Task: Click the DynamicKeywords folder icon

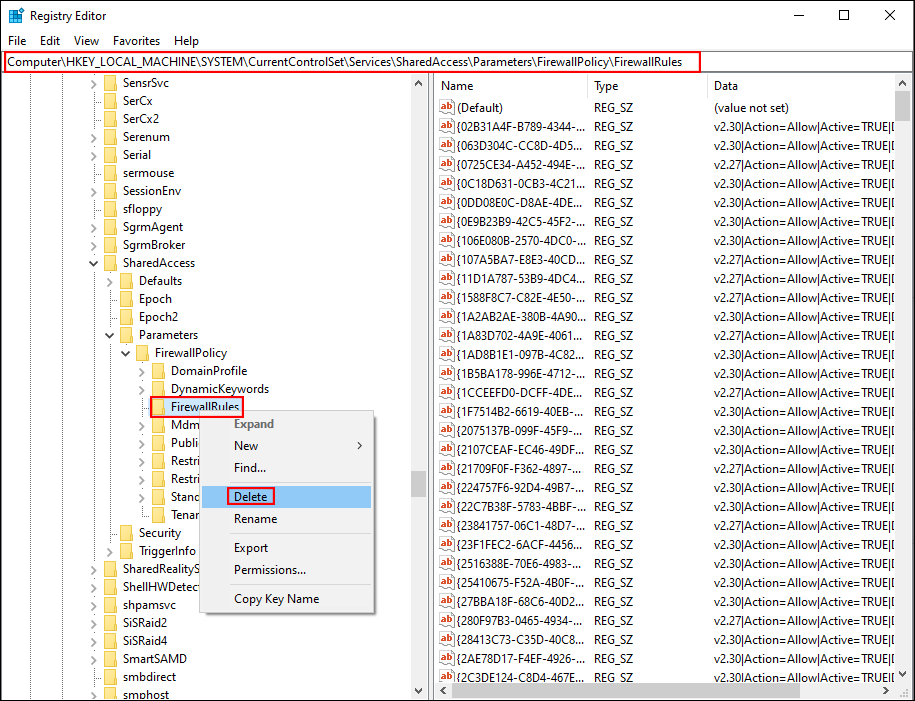Action: tap(158, 389)
